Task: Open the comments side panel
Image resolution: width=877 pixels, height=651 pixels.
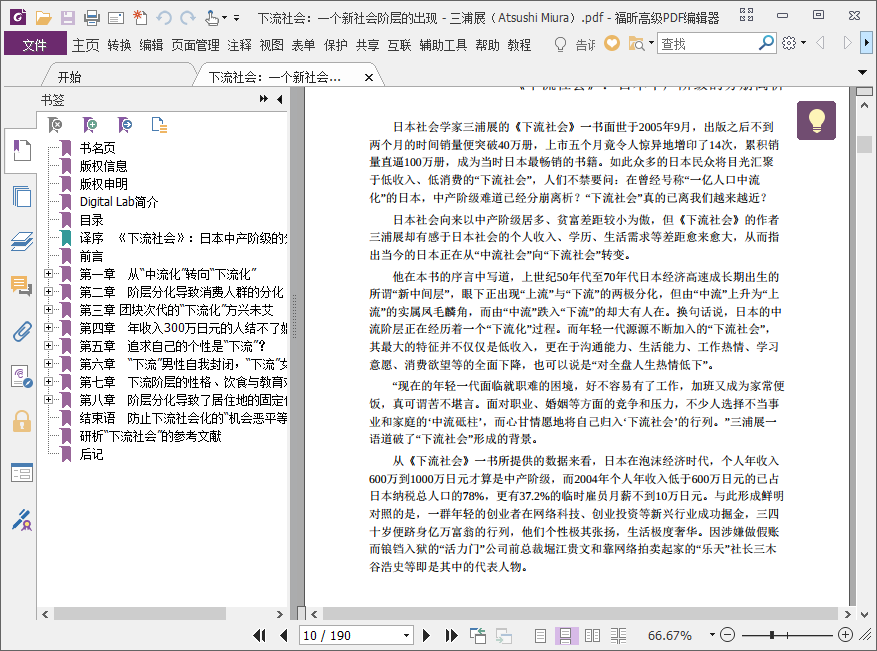Action: click(21, 286)
